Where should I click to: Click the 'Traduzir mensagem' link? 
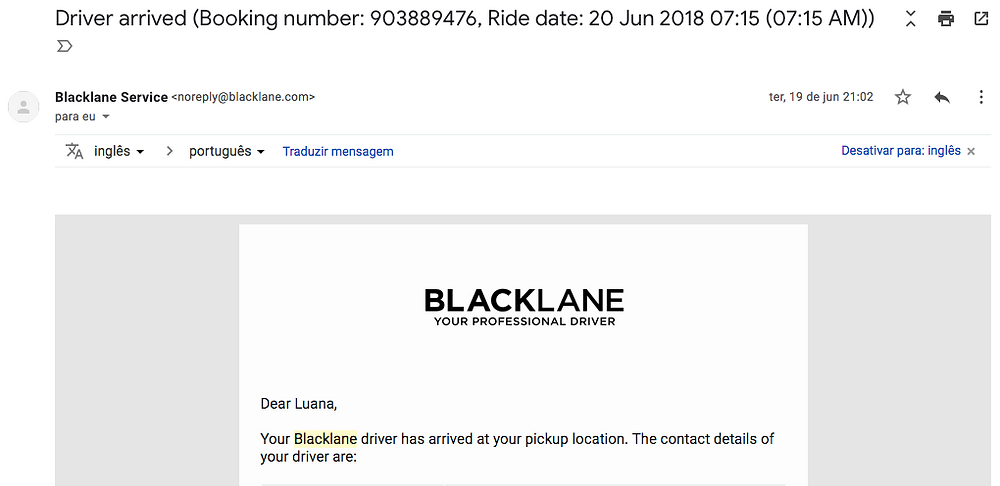338,152
